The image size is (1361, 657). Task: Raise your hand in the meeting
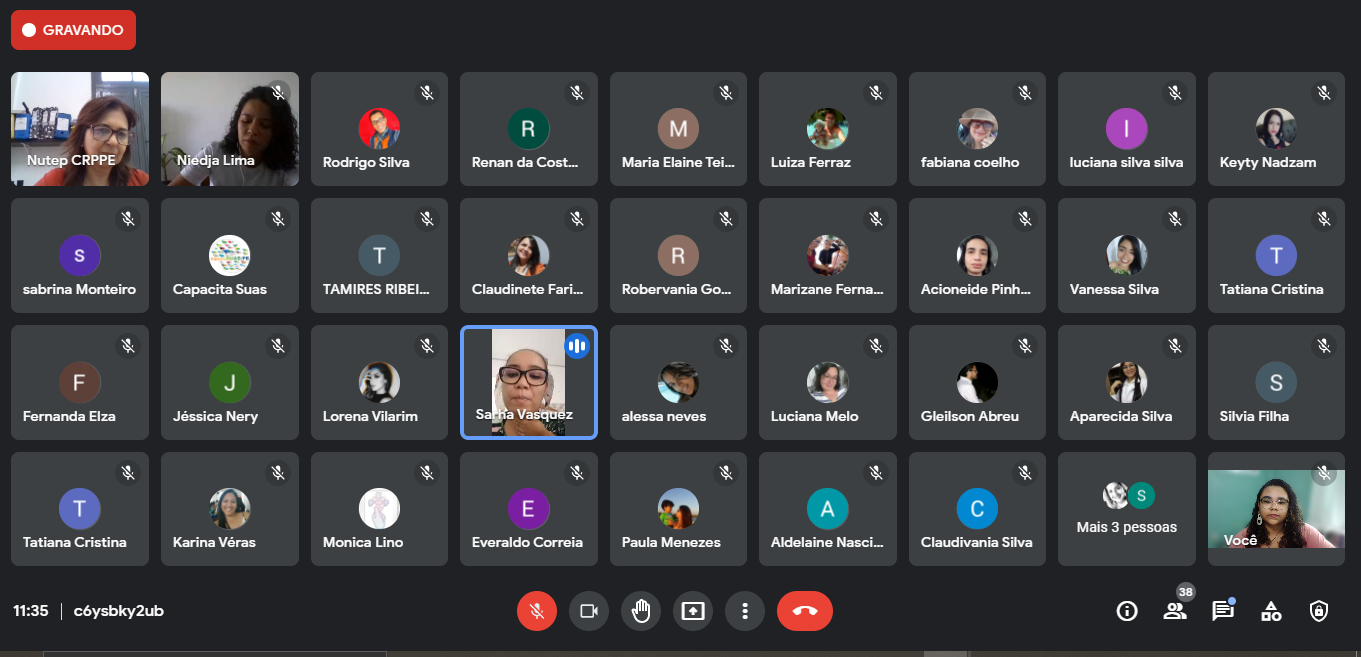641,611
